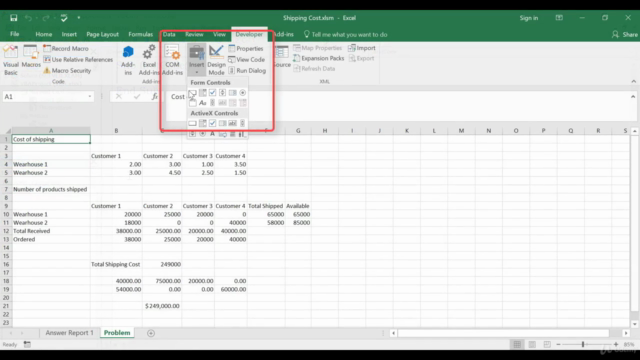Image resolution: width=640 pixels, height=360 pixels.
Task: Insert ActiveX command button
Action: click(192, 123)
